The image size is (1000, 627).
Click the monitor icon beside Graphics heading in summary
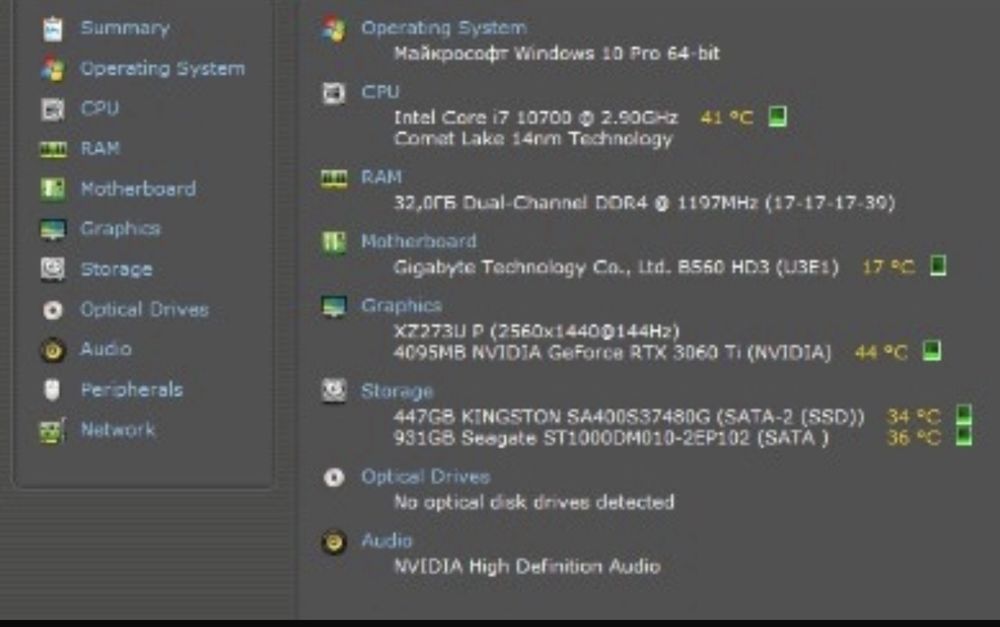click(334, 306)
